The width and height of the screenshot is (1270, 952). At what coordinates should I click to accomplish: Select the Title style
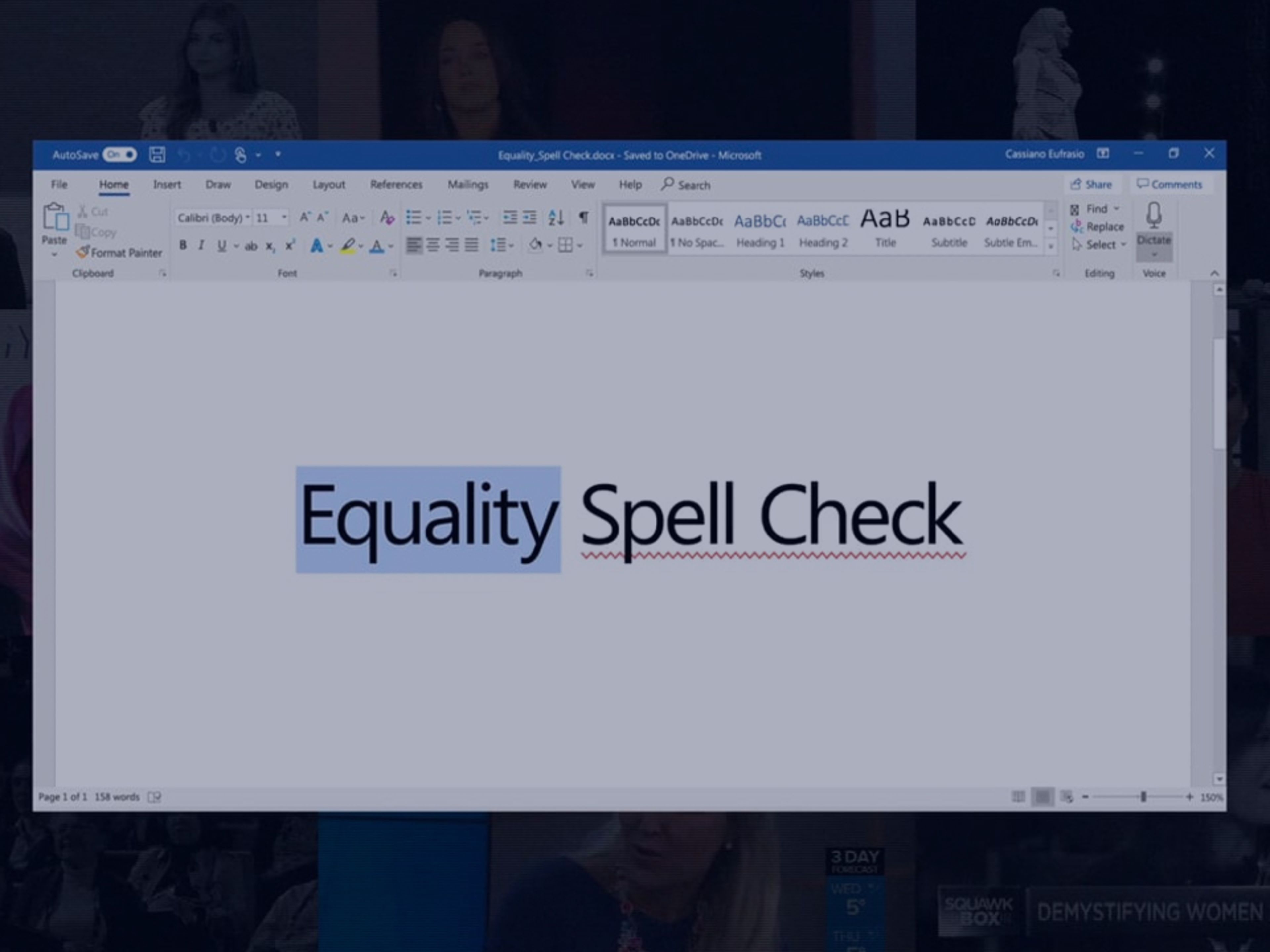885,229
